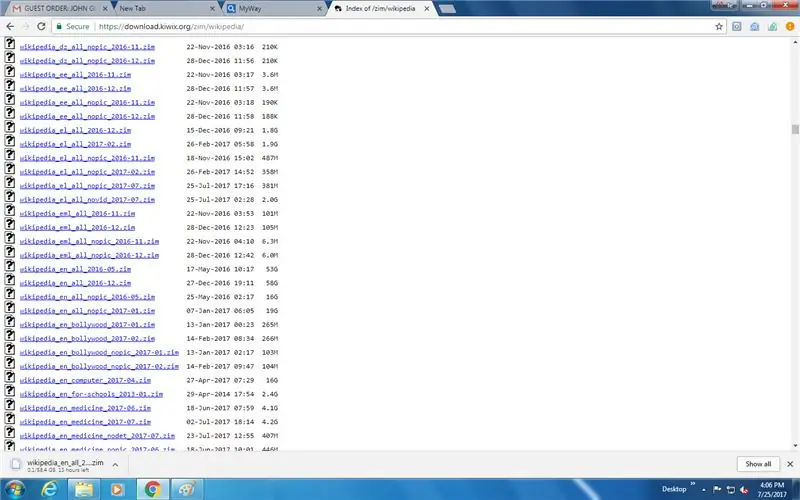Click the 53G size of wikipedia_en_all_2016-05
Screen dimensions: 800x500
click(x=271, y=269)
